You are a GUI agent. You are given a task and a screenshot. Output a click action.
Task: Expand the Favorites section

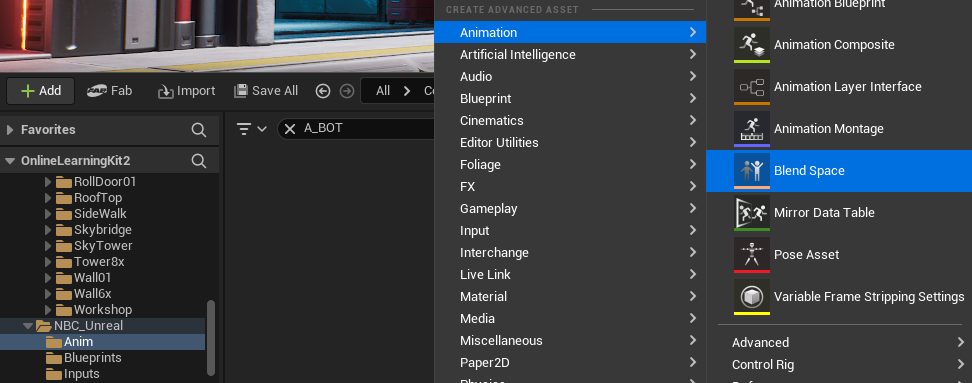tap(10, 130)
